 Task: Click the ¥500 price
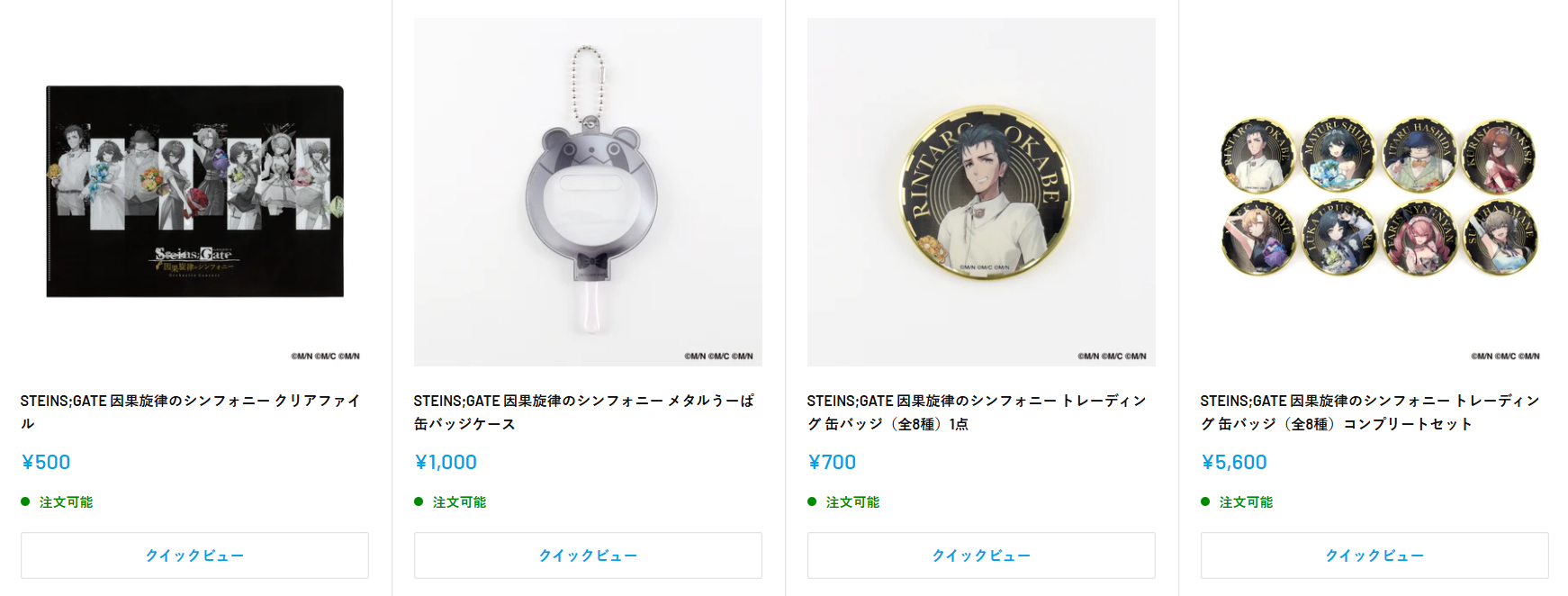46,462
